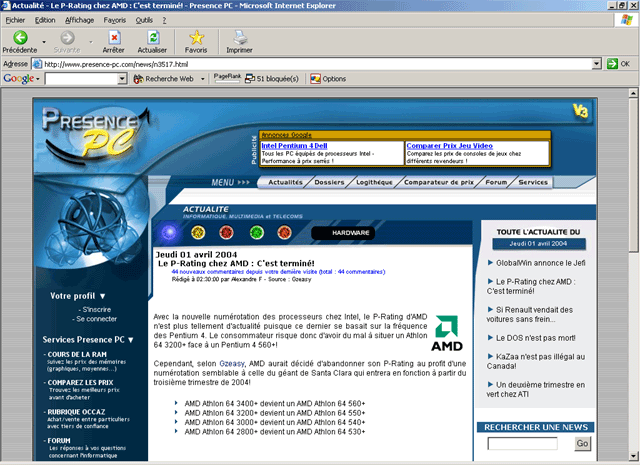Open Google toolbar Options

pos(328,79)
